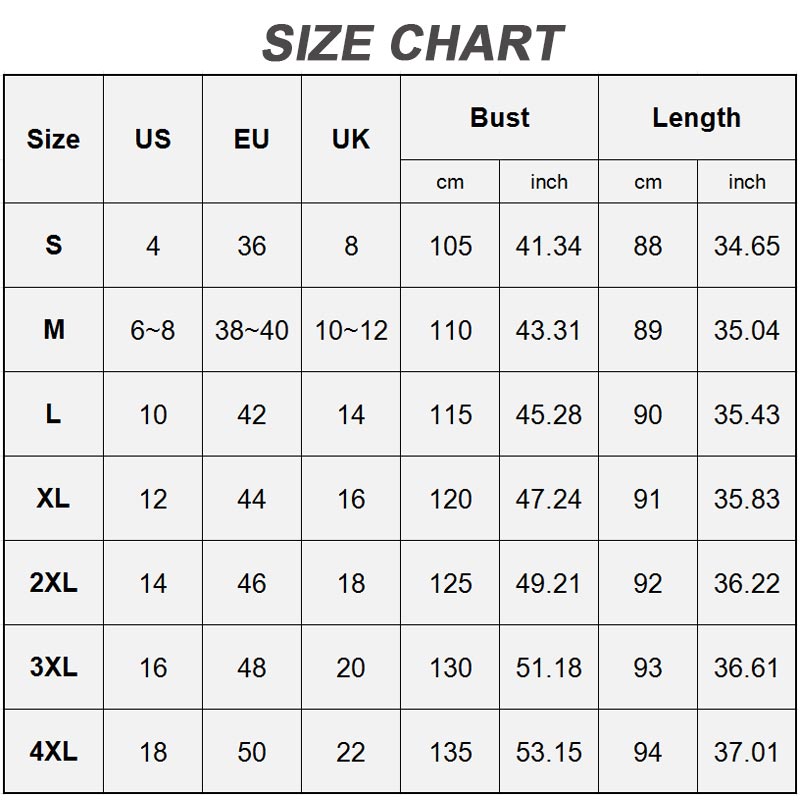Select the EU column header

[251, 139]
